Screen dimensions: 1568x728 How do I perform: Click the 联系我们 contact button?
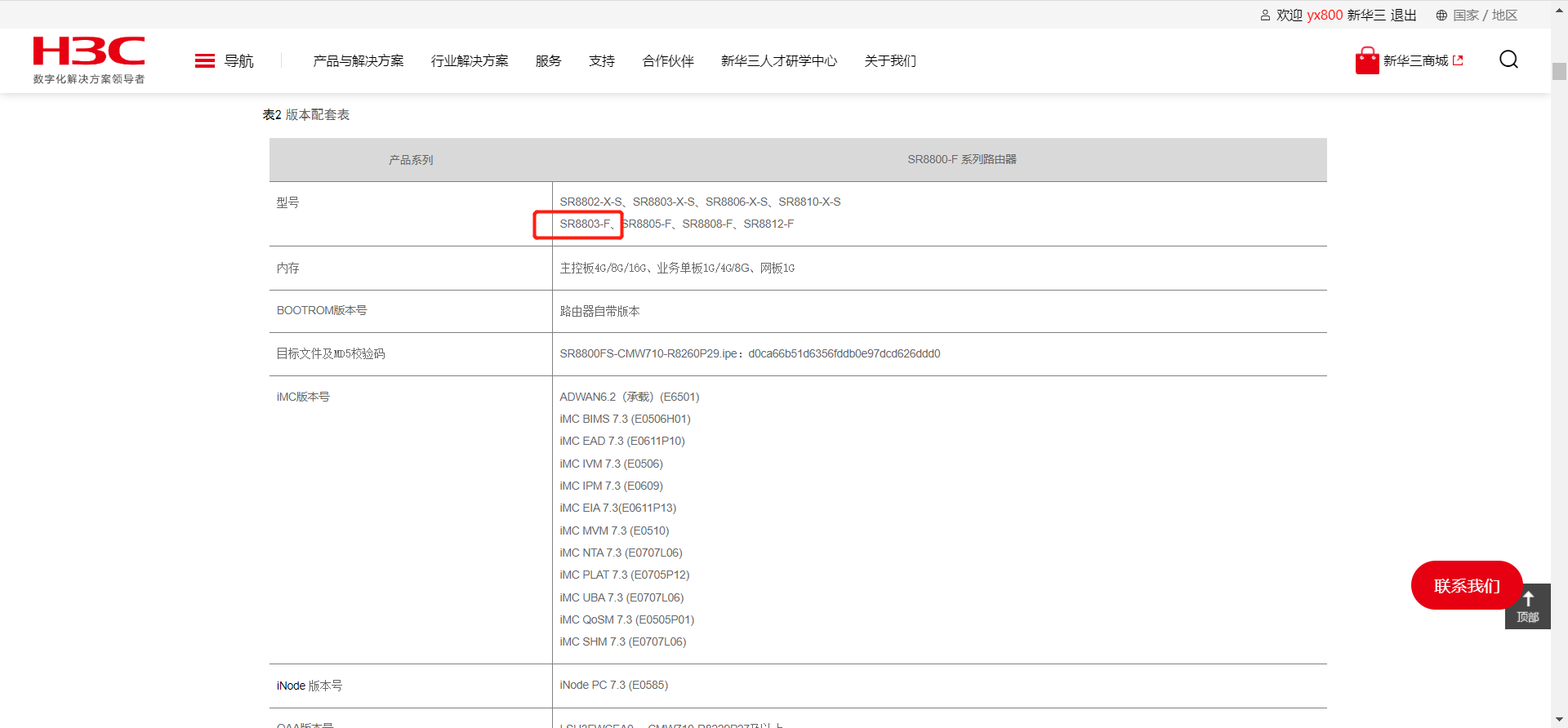[1467, 585]
